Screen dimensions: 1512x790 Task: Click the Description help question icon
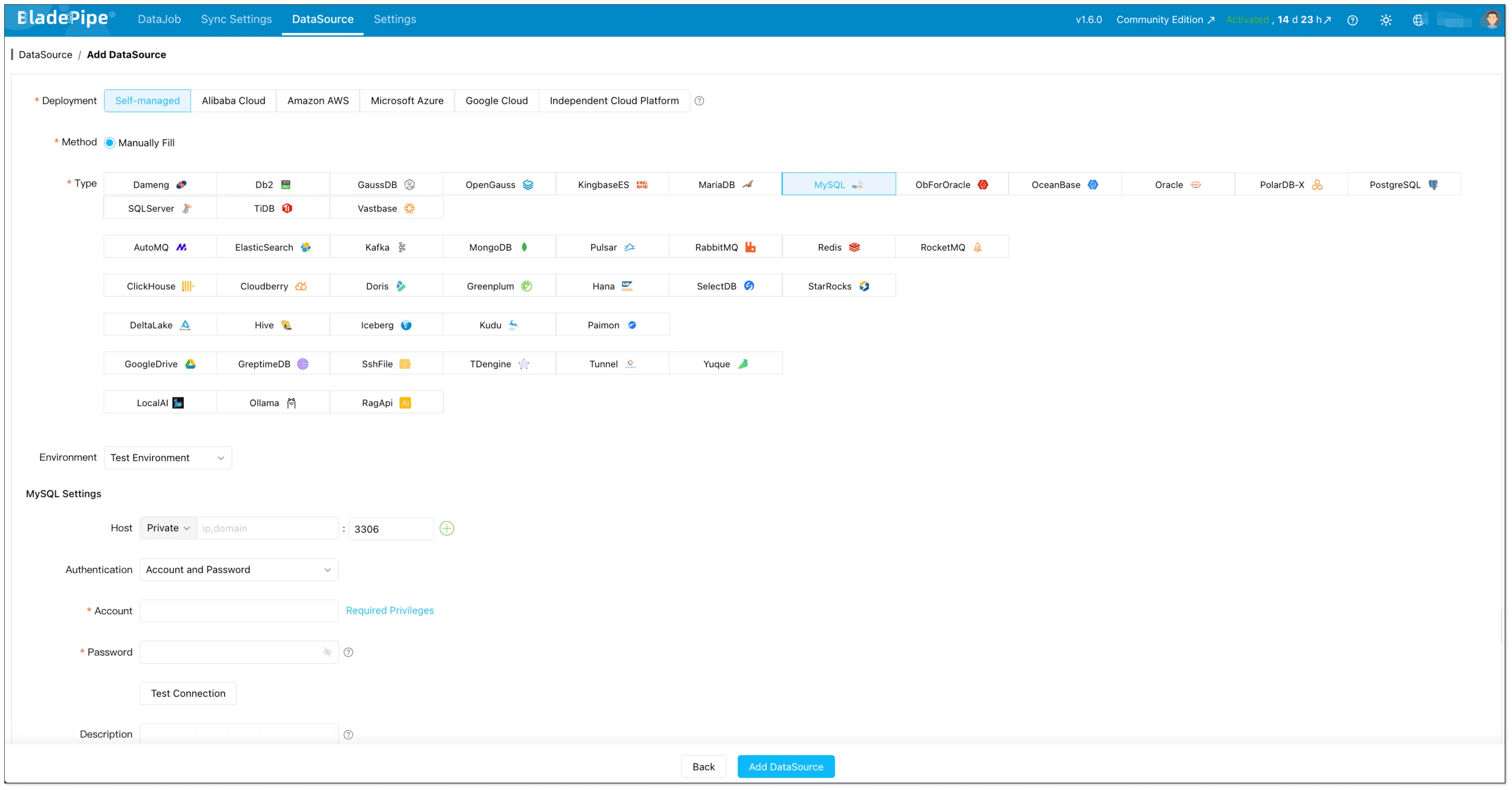tap(348, 734)
